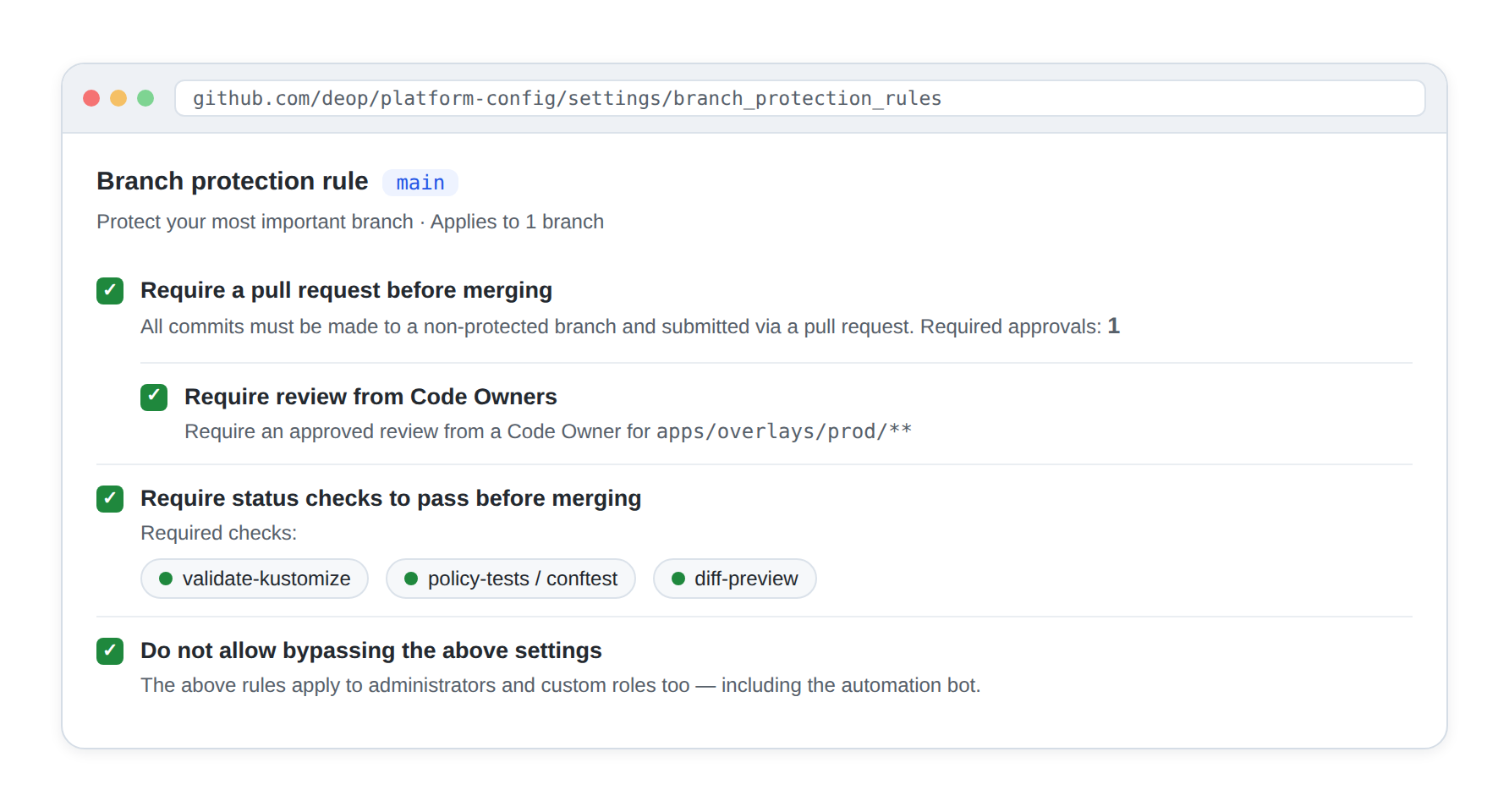Click the red close window dot

[91, 98]
